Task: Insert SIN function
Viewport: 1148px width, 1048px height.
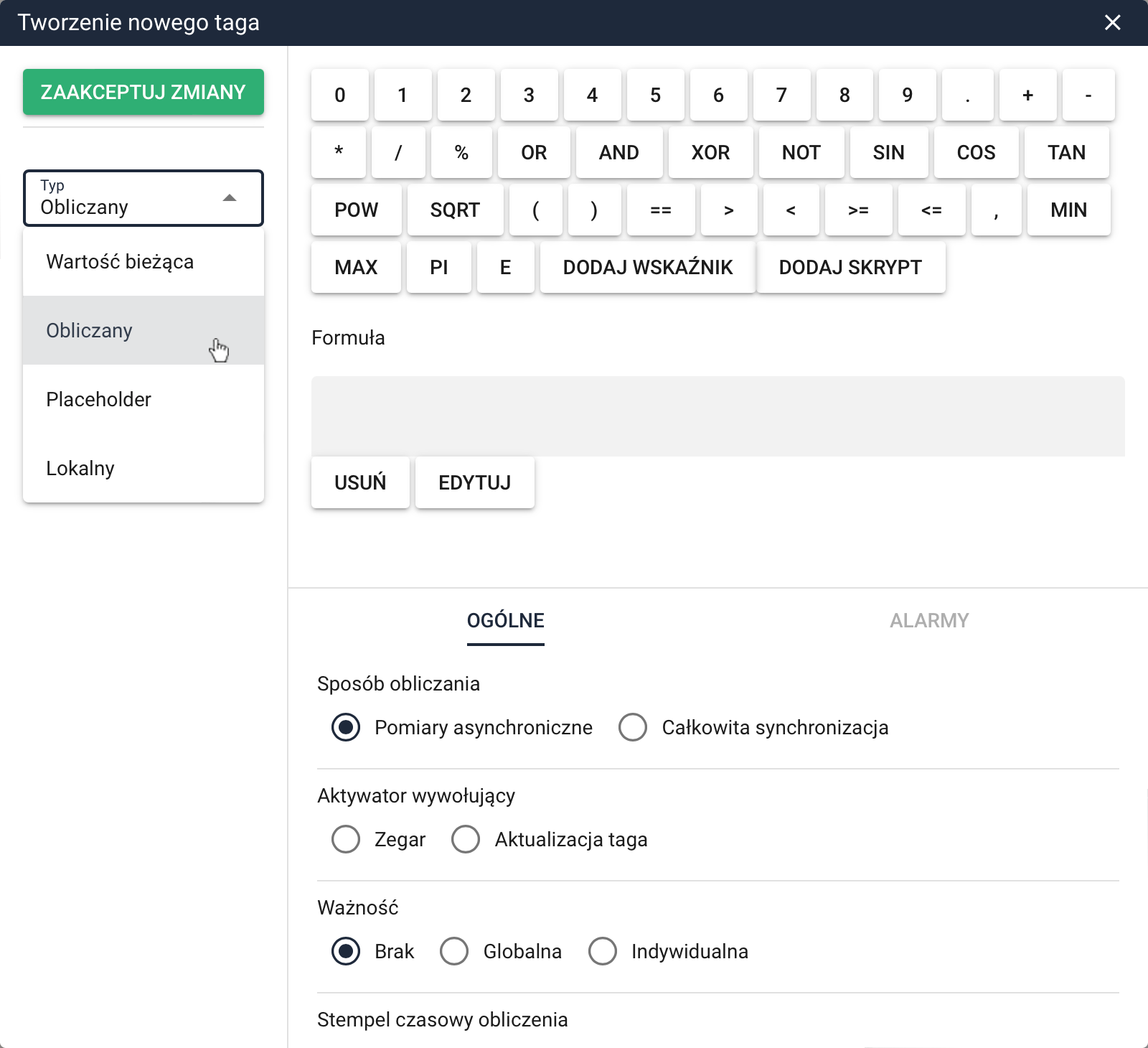Action: pyautogui.click(x=889, y=152)
